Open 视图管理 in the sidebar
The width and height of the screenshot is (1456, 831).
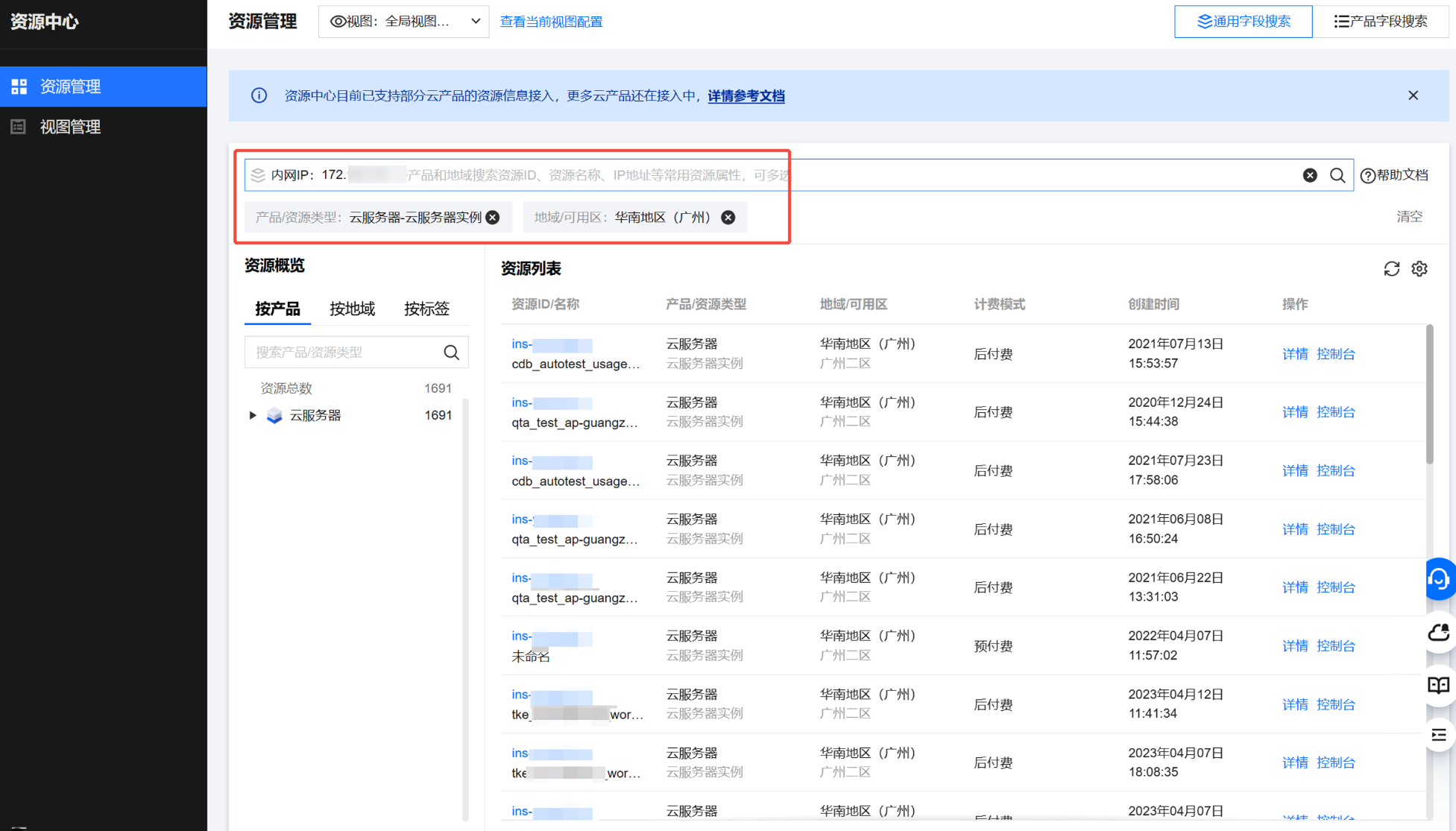70,127
